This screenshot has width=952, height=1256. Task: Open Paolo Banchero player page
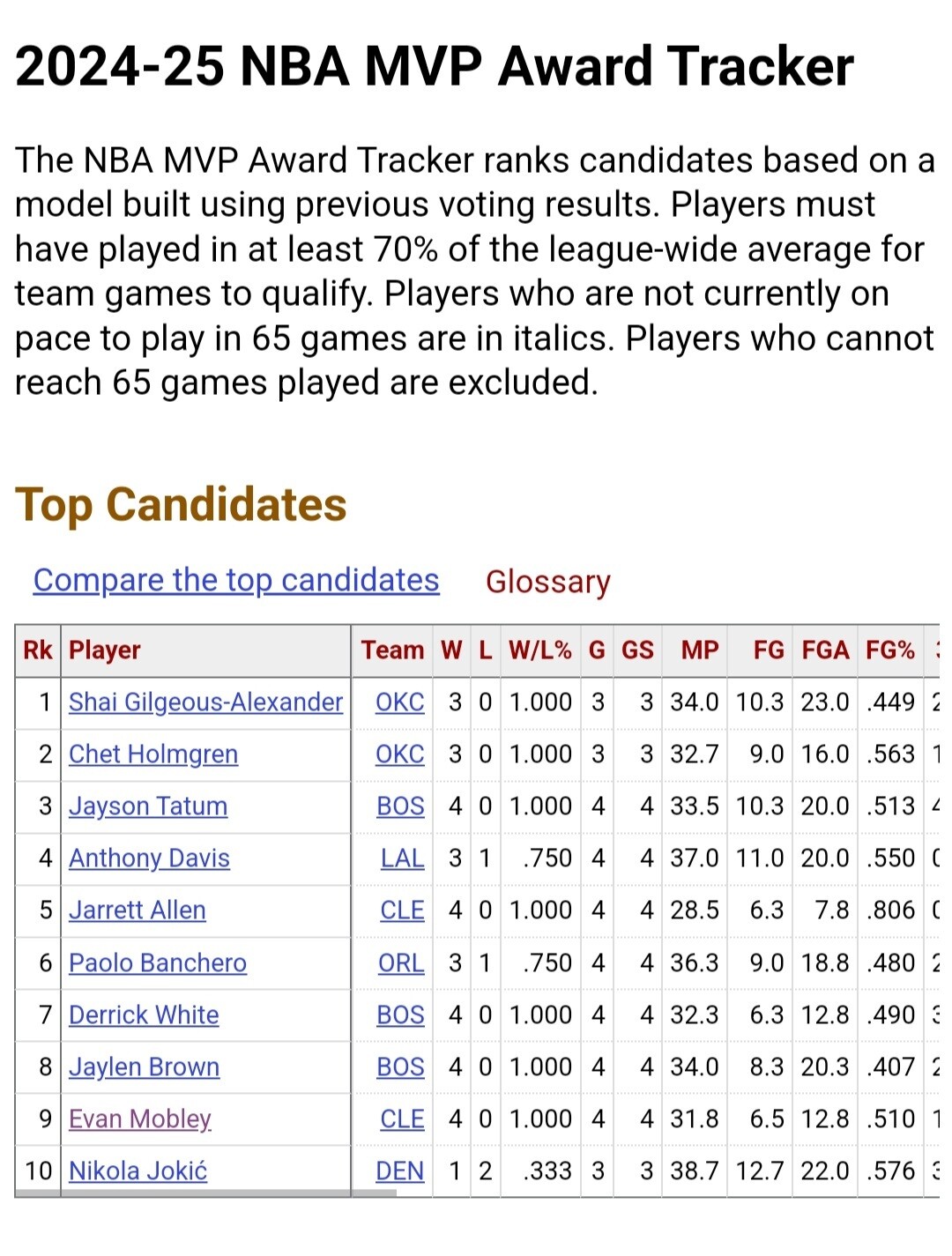pos(158,962)
